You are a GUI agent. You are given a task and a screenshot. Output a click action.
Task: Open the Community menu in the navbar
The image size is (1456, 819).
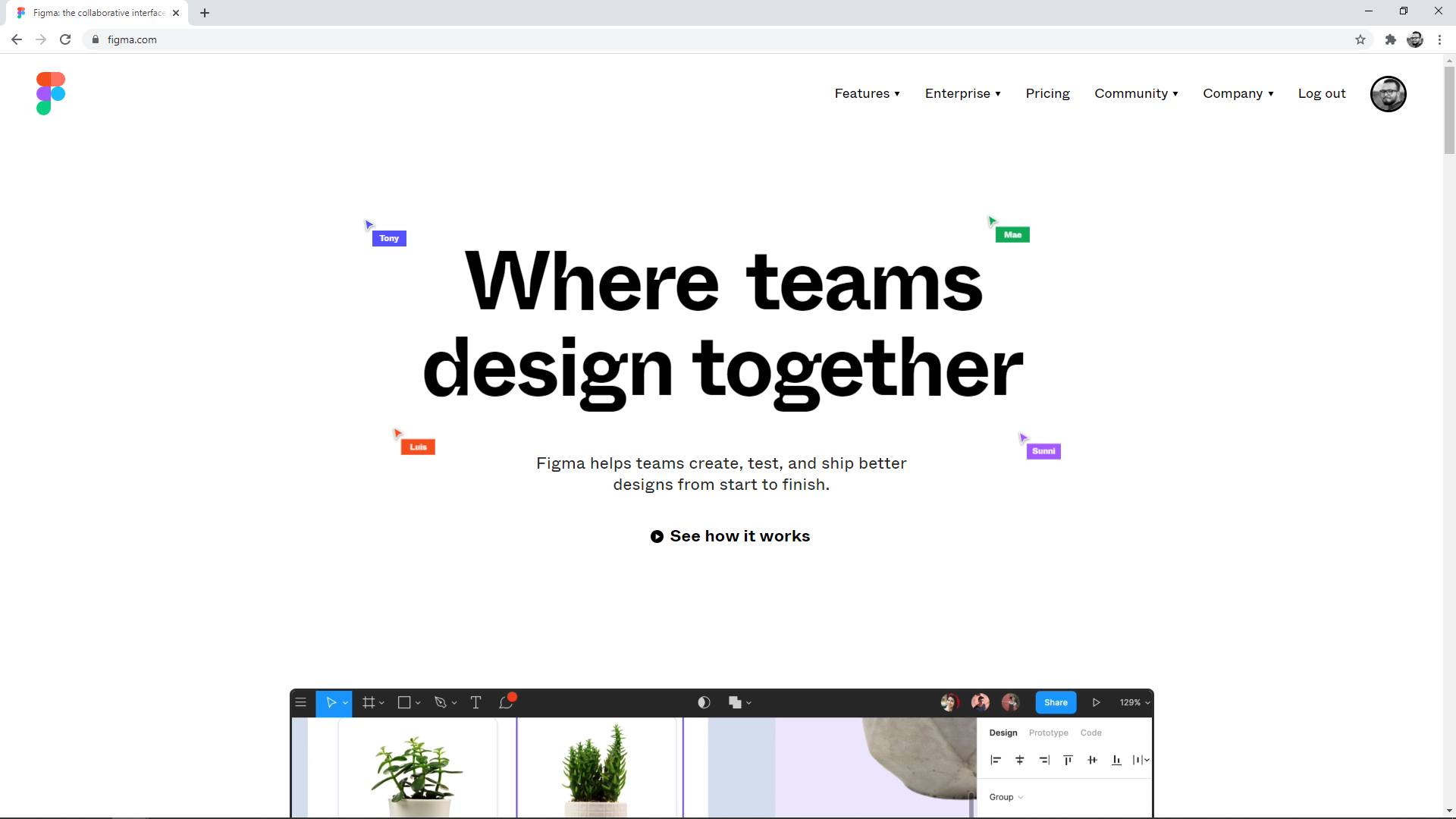(1131, 93)
